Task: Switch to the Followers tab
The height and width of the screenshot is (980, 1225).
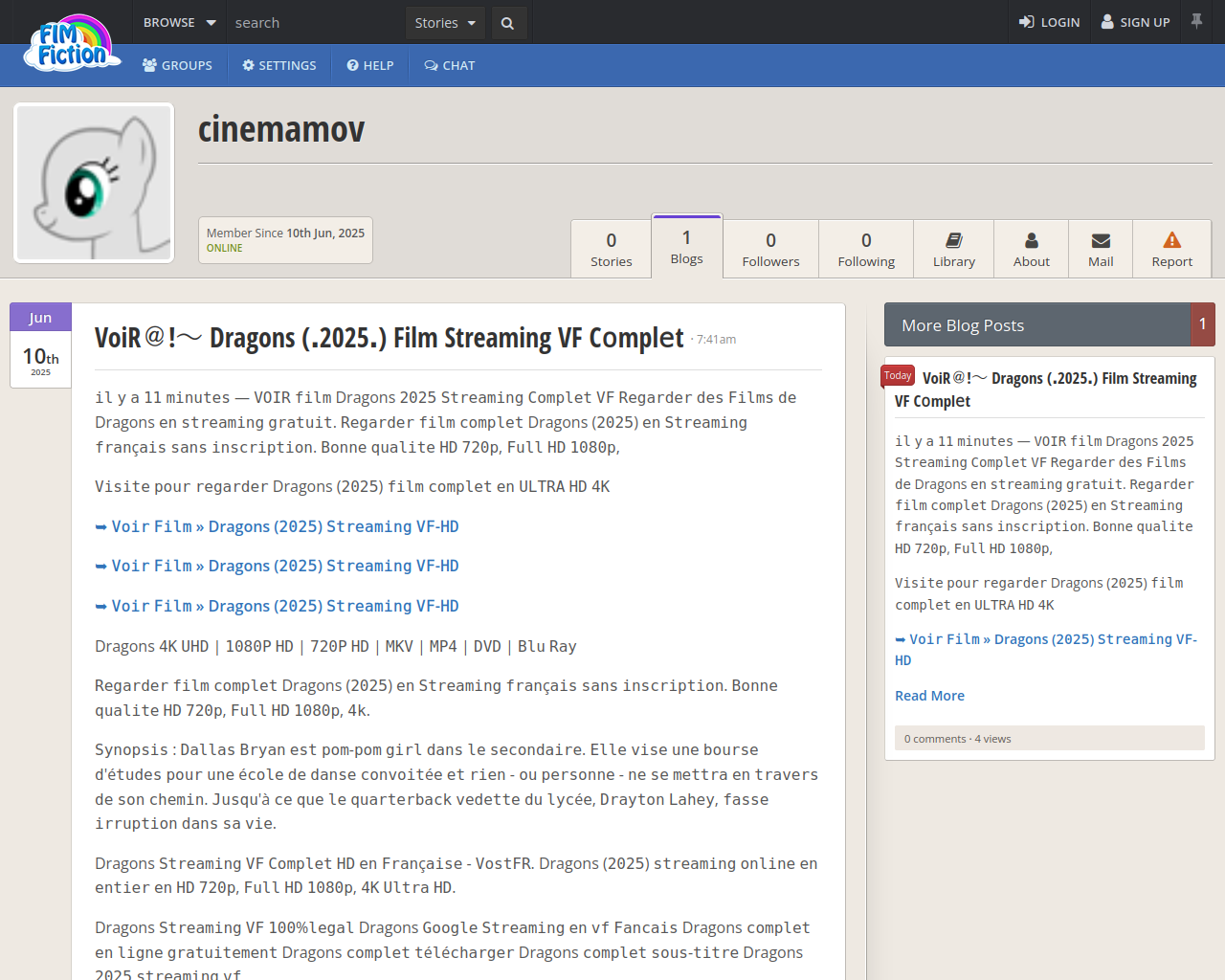Action: point(770,249)
